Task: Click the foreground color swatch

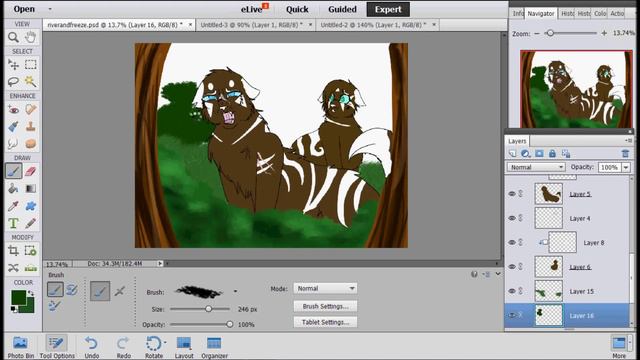Action: point(18,298)
